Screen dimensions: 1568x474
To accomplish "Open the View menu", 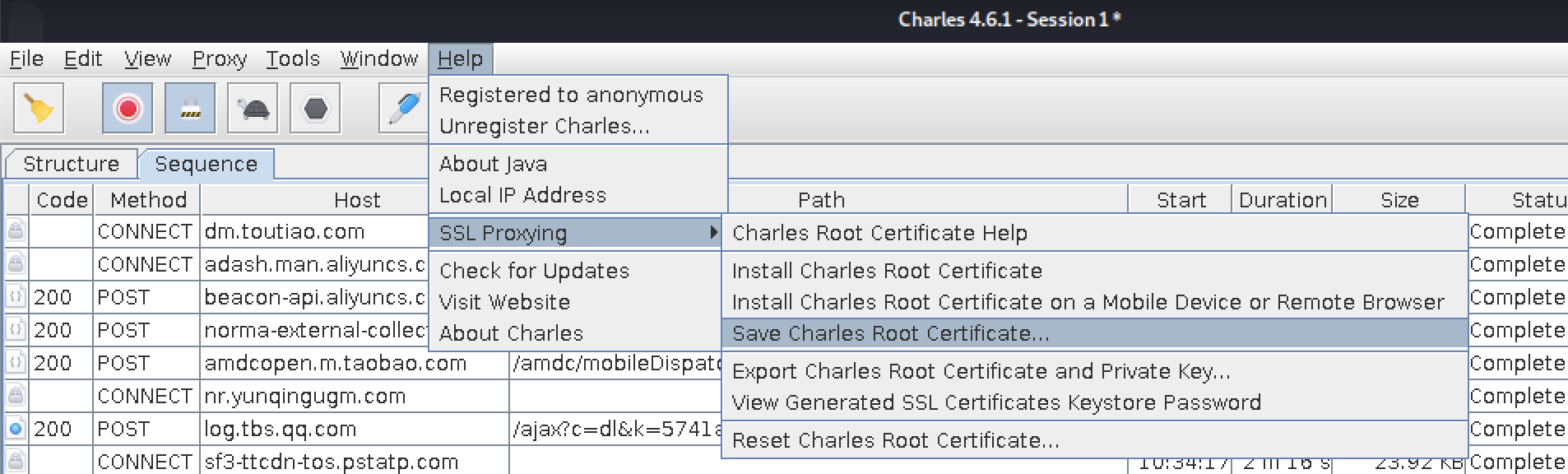I will [x=148, y=58].
